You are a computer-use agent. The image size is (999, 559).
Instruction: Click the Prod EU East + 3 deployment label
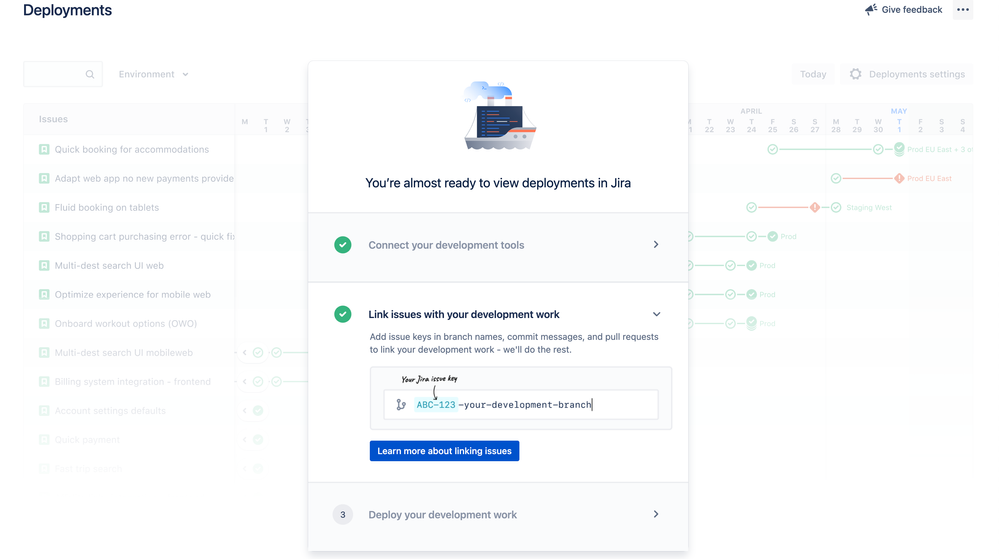point(940,150)
